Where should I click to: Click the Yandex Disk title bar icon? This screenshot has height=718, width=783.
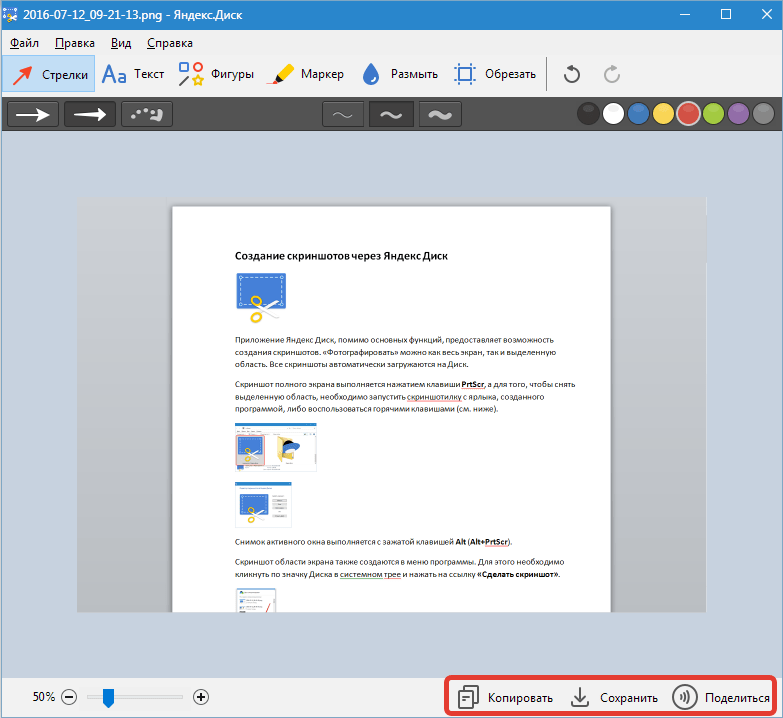point(10,14)
